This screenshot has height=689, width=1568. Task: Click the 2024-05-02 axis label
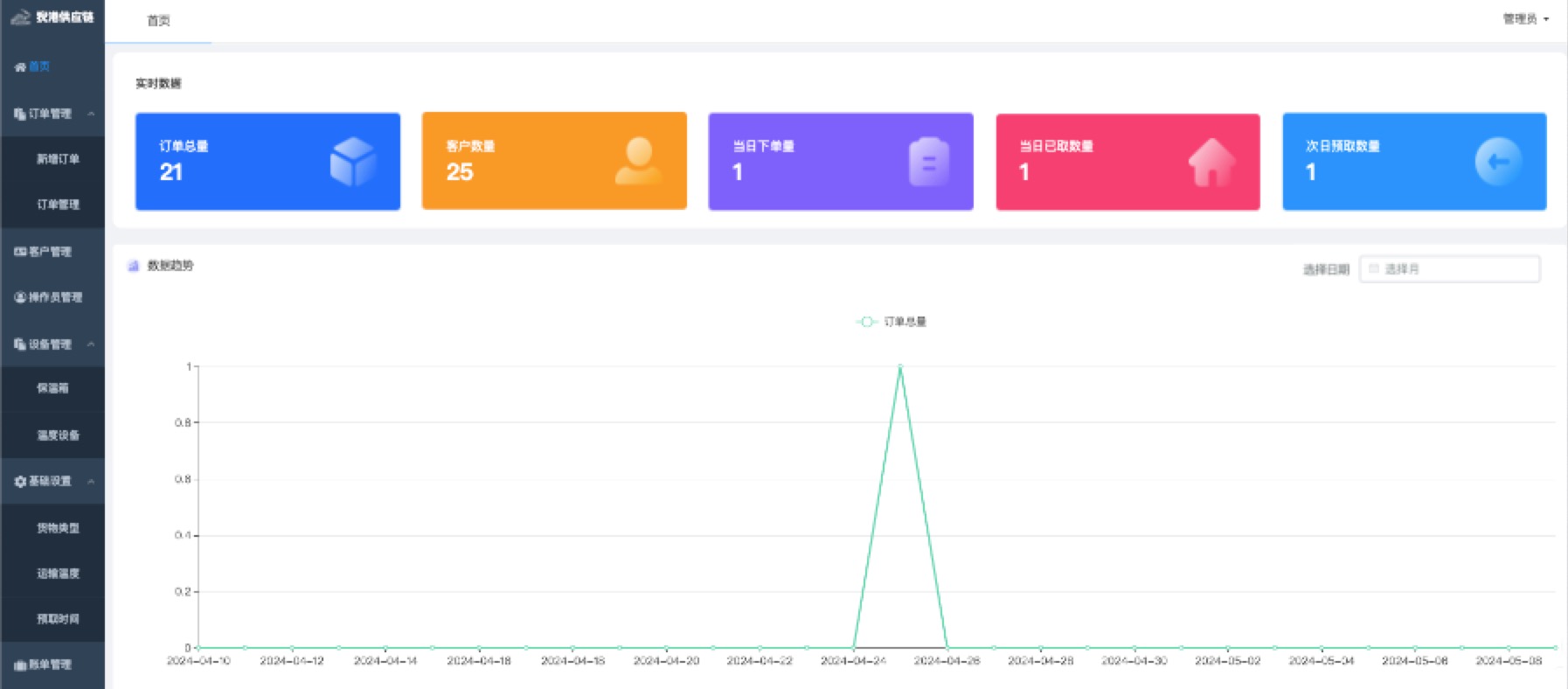pyautogui.click(x=1227, y=661)
